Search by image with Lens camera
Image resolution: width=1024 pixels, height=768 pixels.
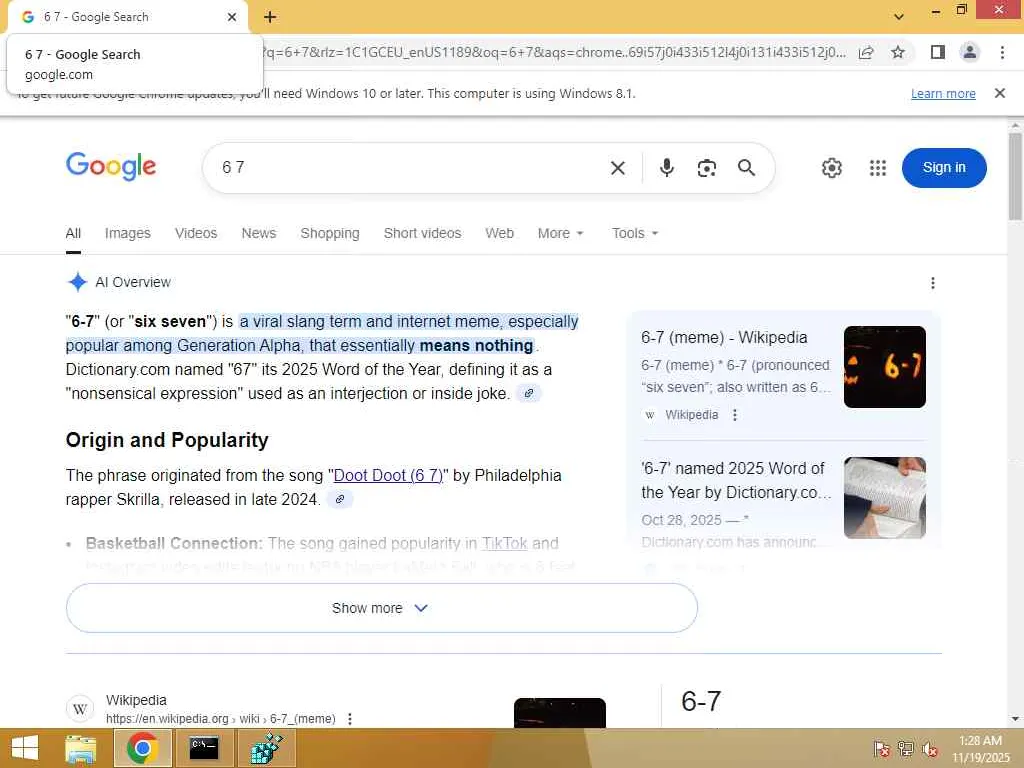point(707,168)
